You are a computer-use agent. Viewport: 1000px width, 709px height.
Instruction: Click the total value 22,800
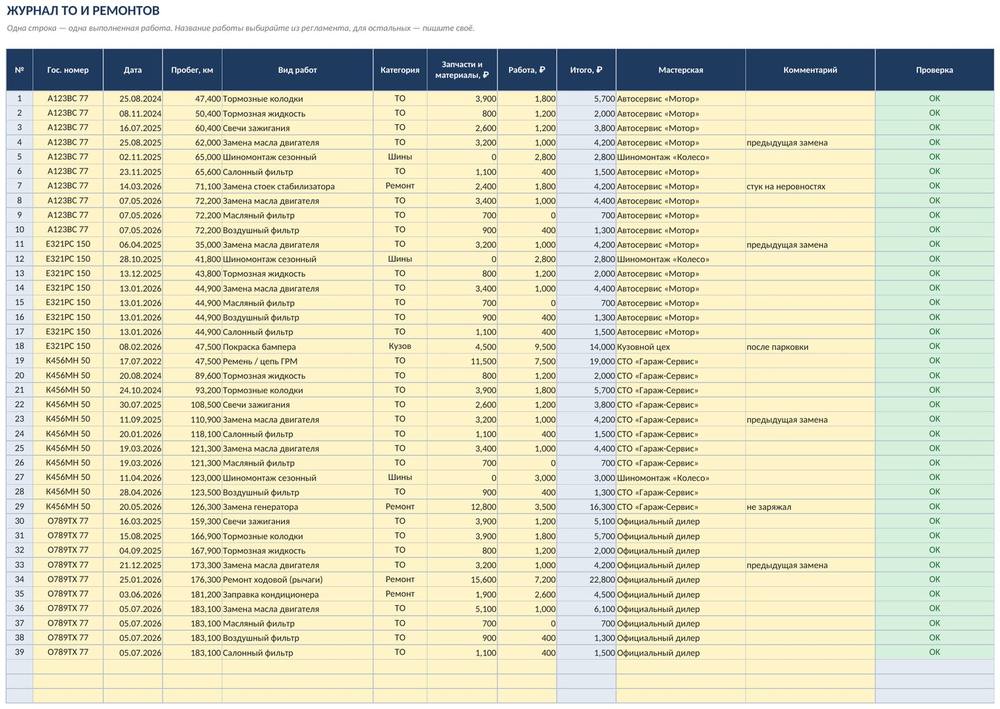coord(586,580)
